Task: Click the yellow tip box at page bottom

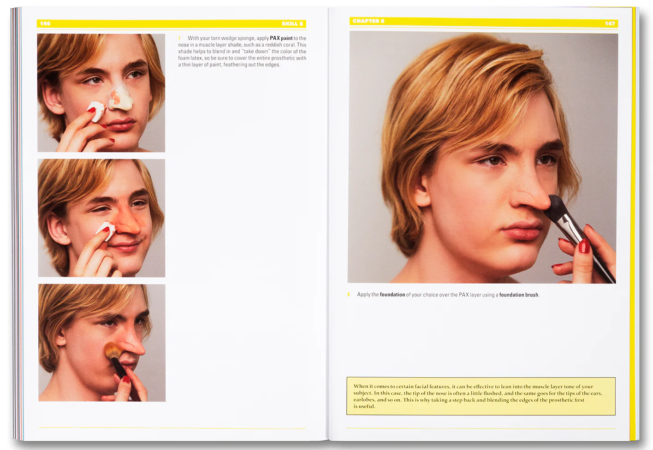Action: click(x=480, y=396)
